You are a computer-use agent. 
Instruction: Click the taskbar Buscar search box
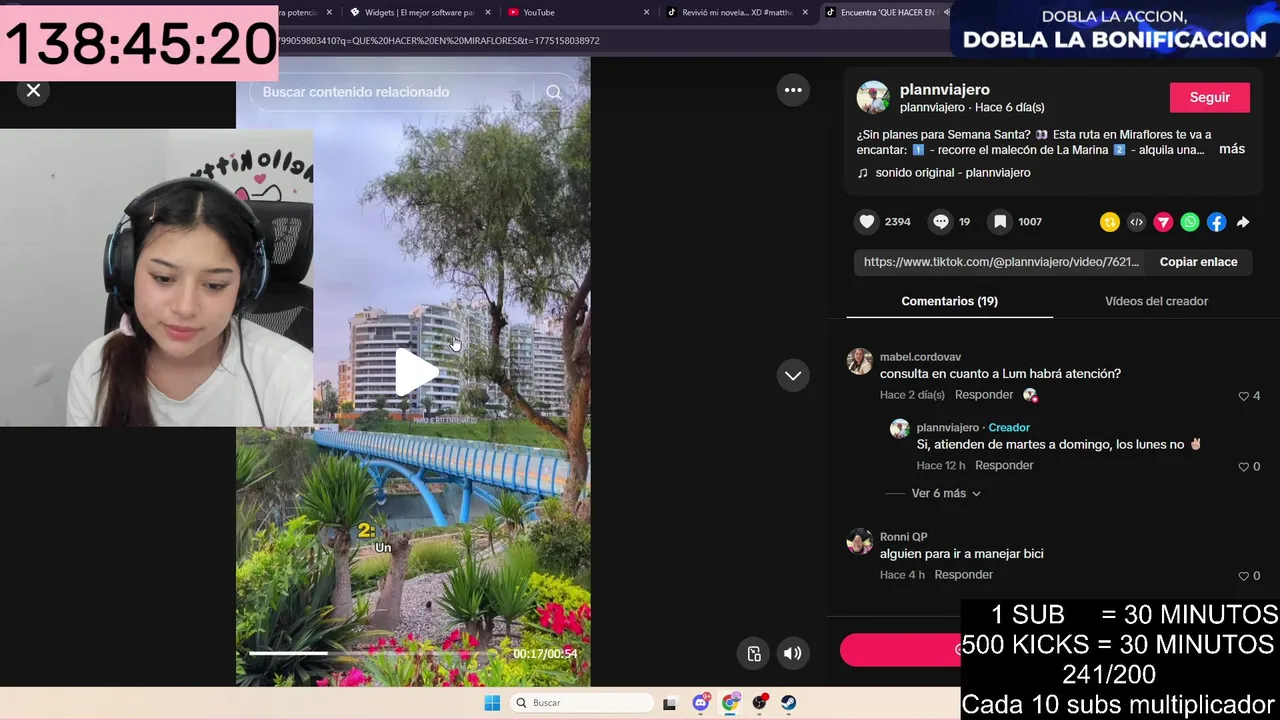582,703
